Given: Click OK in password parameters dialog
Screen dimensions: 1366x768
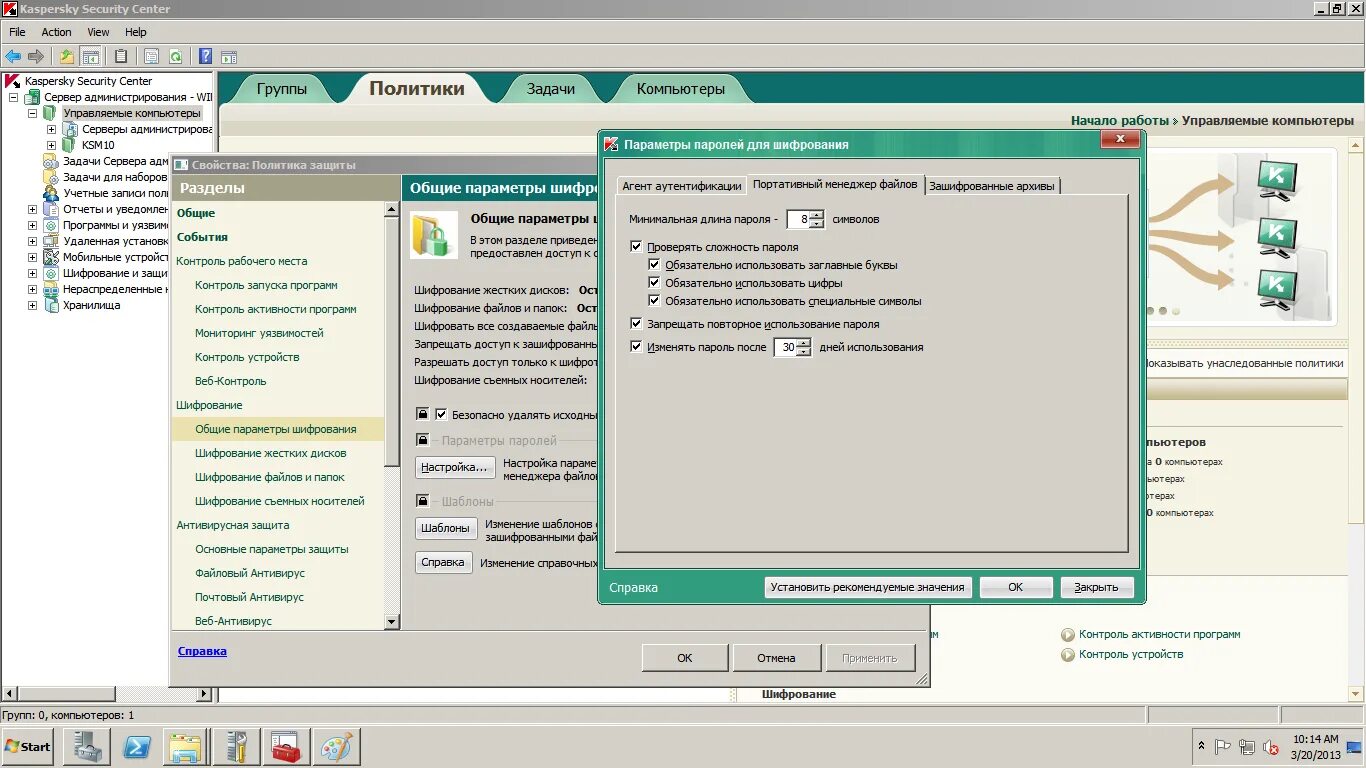Looking at the screenshot, I should coord(1016,587).
